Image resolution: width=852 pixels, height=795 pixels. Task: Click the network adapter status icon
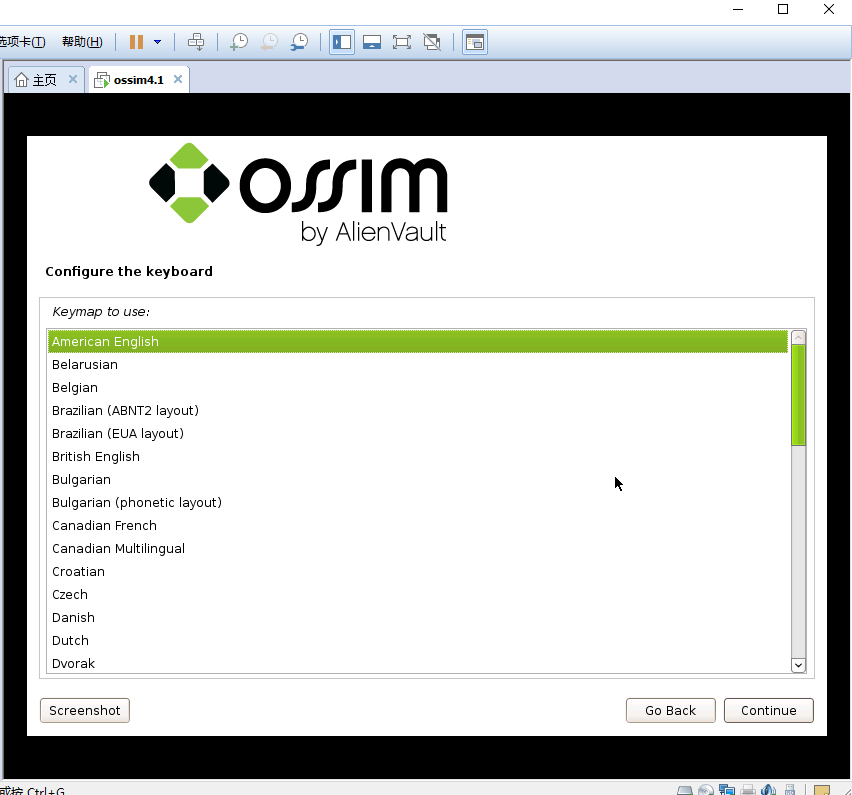click(x=727, y=790)
